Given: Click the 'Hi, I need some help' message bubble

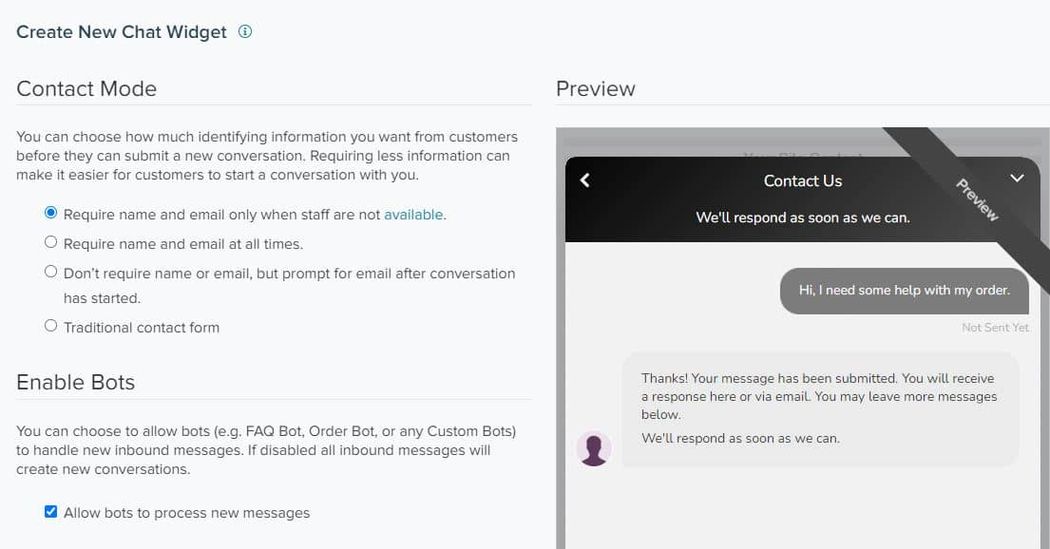Looking at the screenshot, I should pyautogui.click(x=904, y=291).
